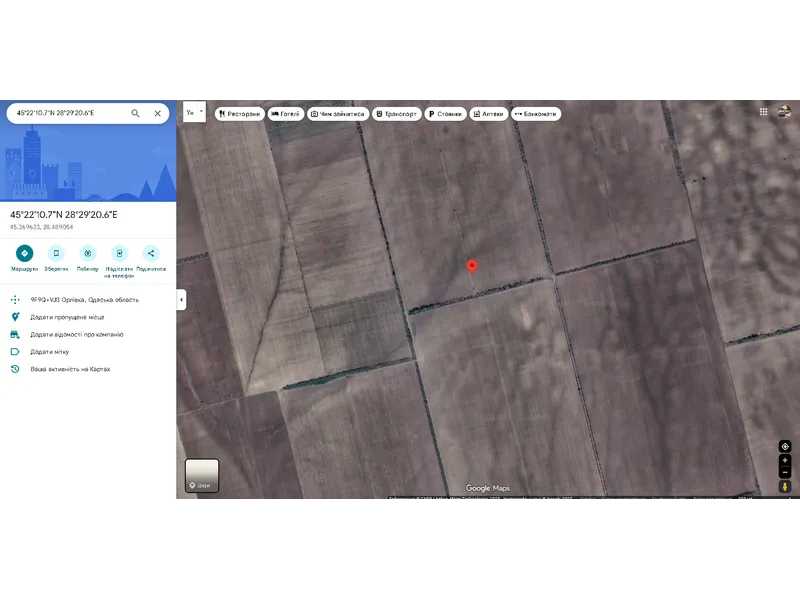
Task: Zoom in with the plus button
Action: (785, 460)
